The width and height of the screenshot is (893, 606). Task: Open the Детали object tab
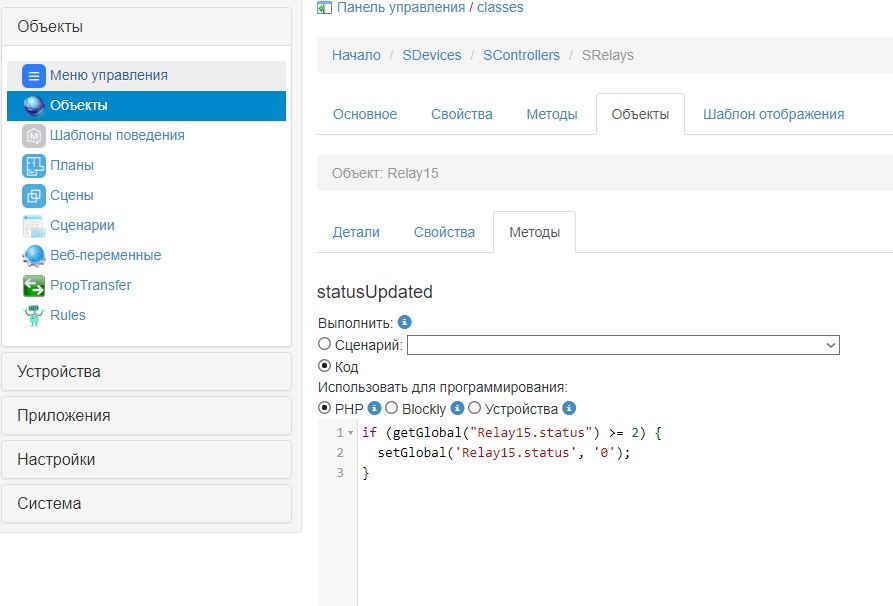[x=356, y=232]
